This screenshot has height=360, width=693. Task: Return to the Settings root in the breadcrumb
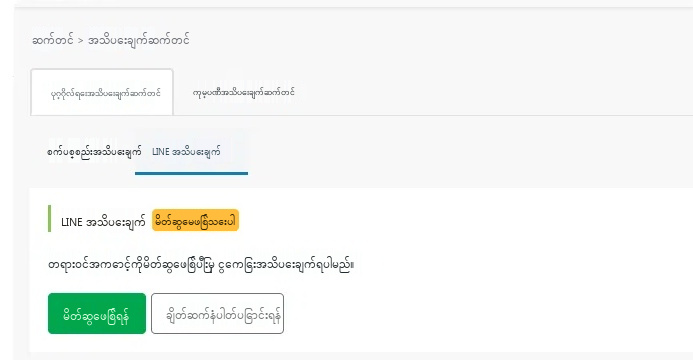click(x=53, y=41)
